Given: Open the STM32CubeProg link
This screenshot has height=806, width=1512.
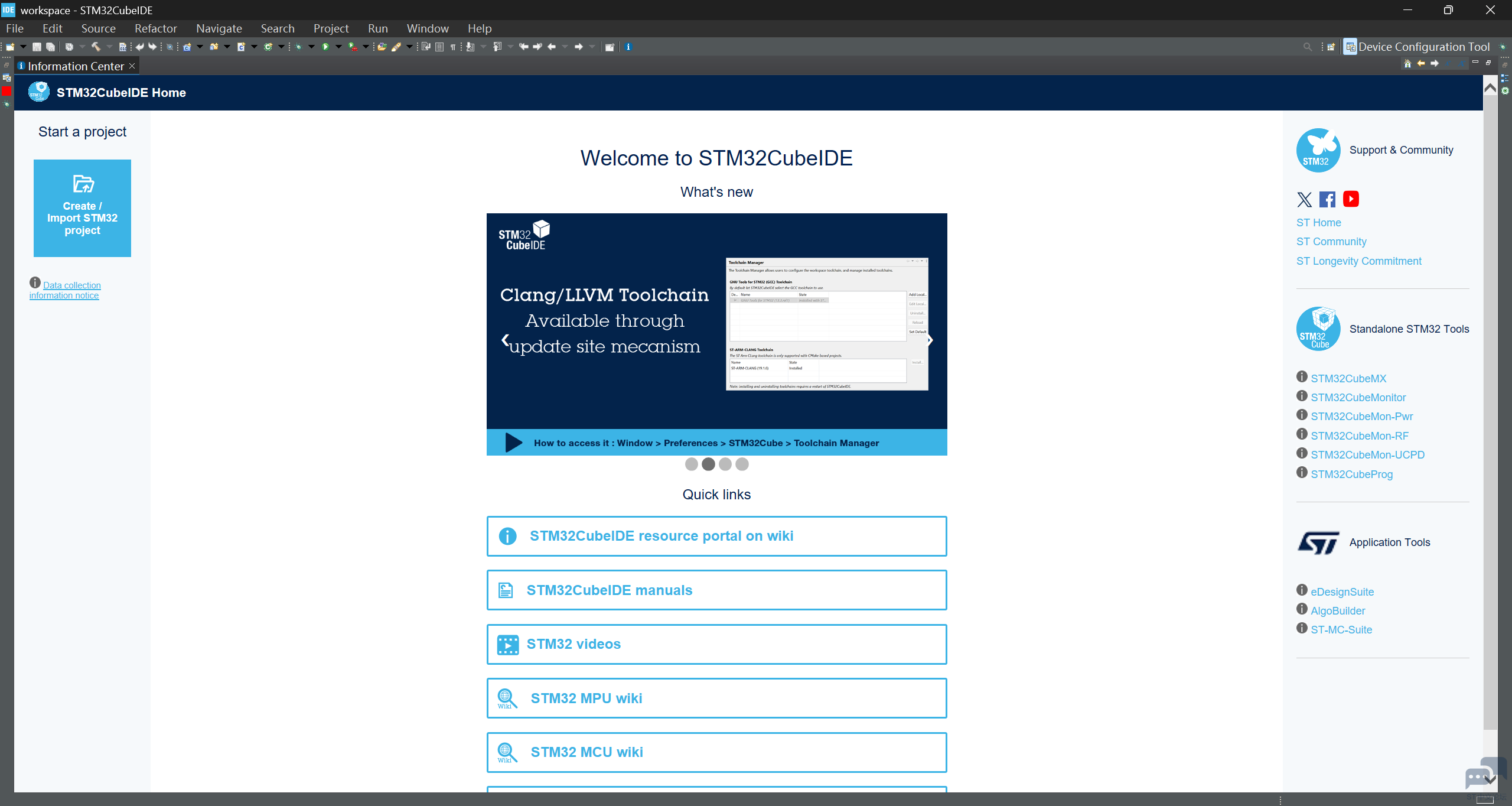Looking at the screenshot, I should (x=1351, y=474).
